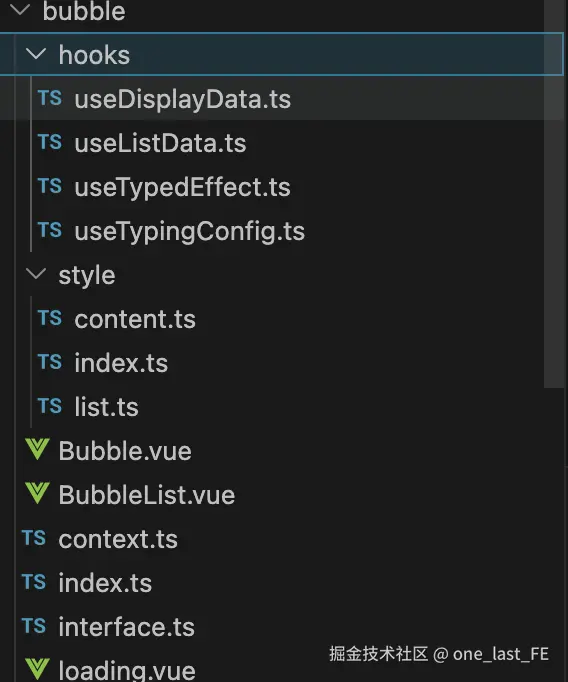Viewport: 568px width, 682px height.
Task: Open useTypedEffect.ts file
Action: pyautogui.click(x=182, y=187)
